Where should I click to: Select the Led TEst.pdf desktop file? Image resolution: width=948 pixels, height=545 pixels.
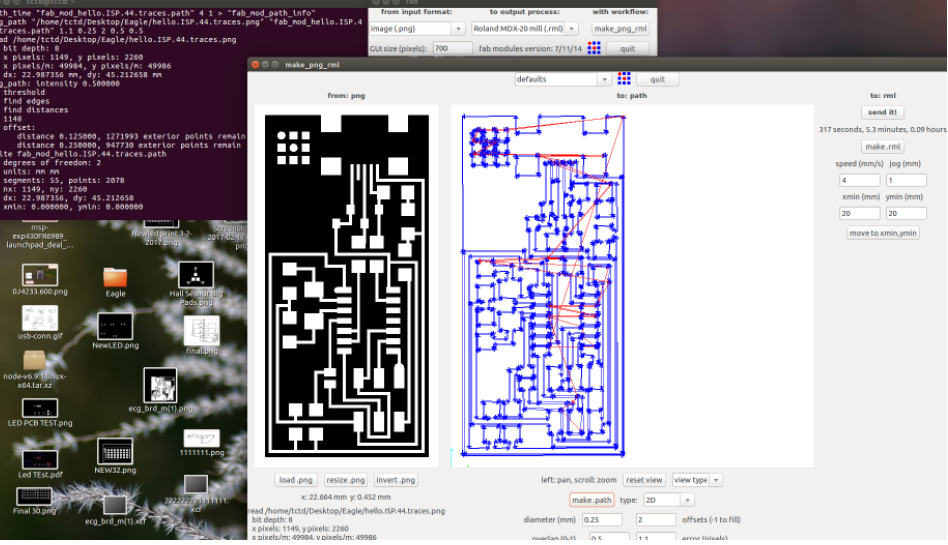pyautogui.click(x=40, y=465)
